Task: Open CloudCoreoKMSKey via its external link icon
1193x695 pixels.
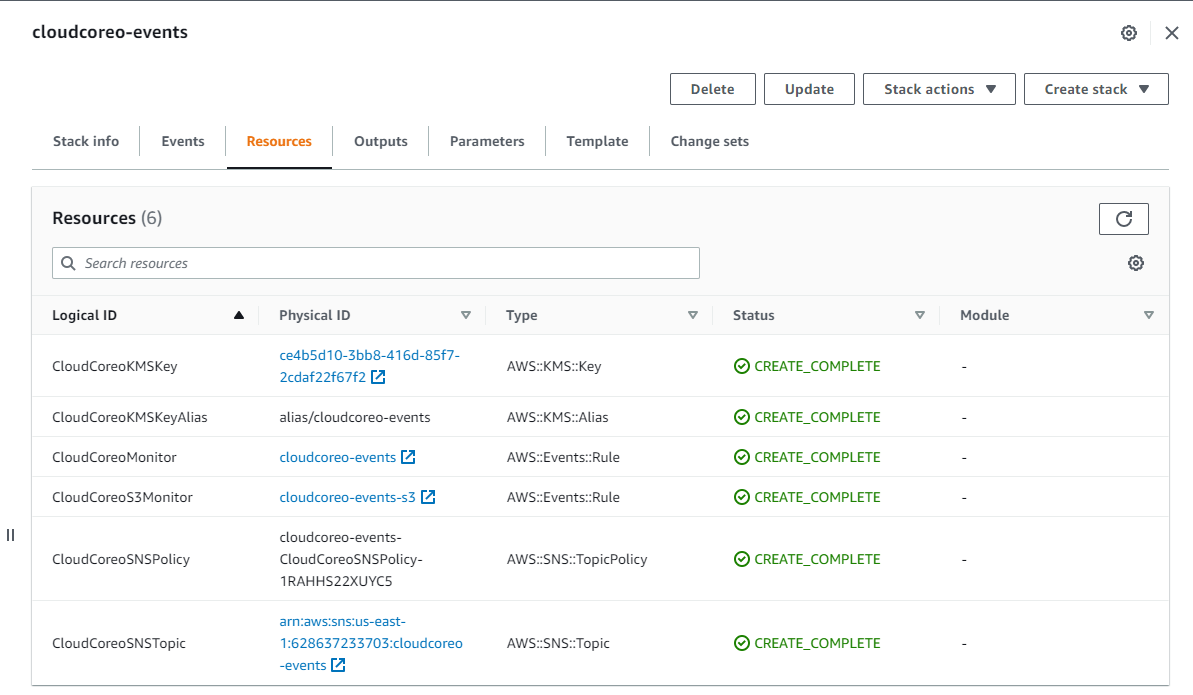Action: click(377, 377)
